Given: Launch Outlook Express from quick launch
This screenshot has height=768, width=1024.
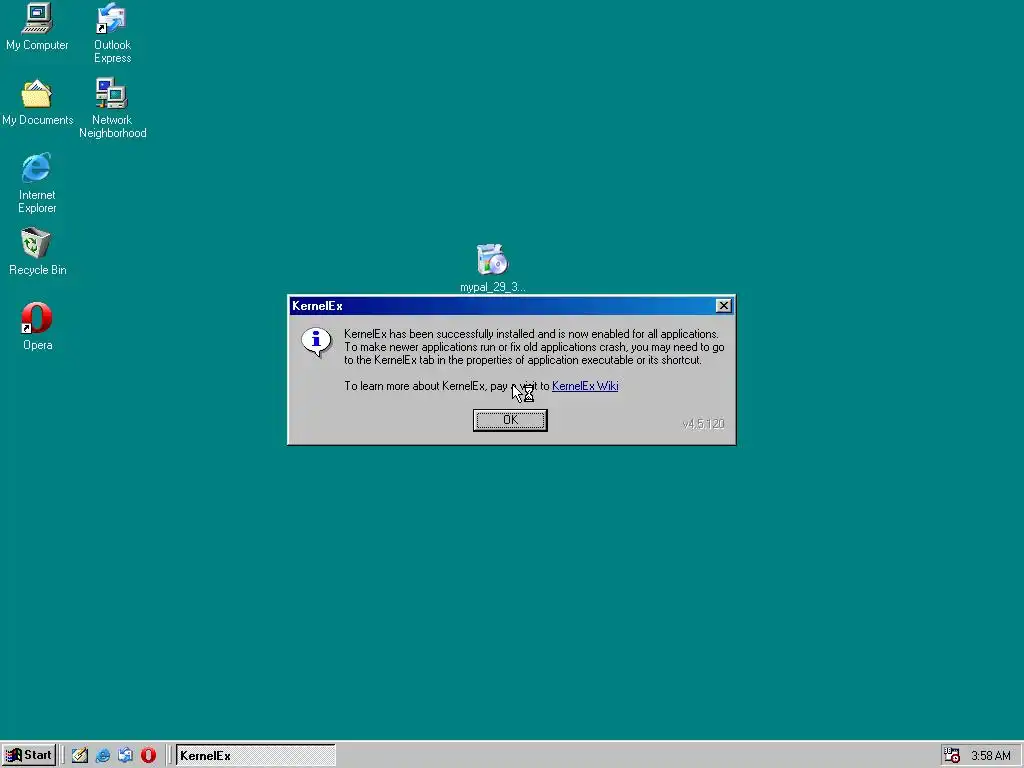Looking at the screenshot, I should (125, 756).
